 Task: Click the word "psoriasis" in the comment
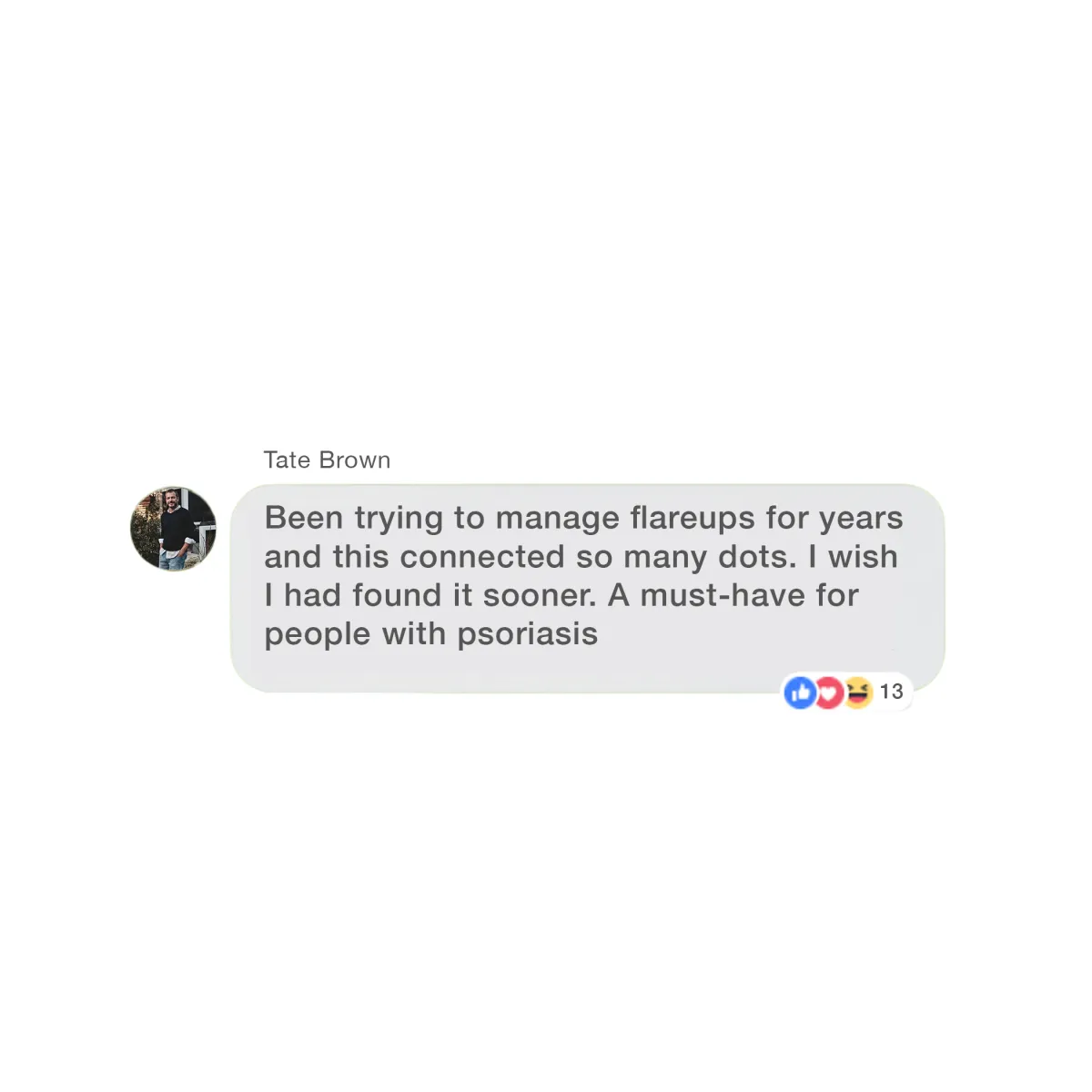tap(528, 634)
